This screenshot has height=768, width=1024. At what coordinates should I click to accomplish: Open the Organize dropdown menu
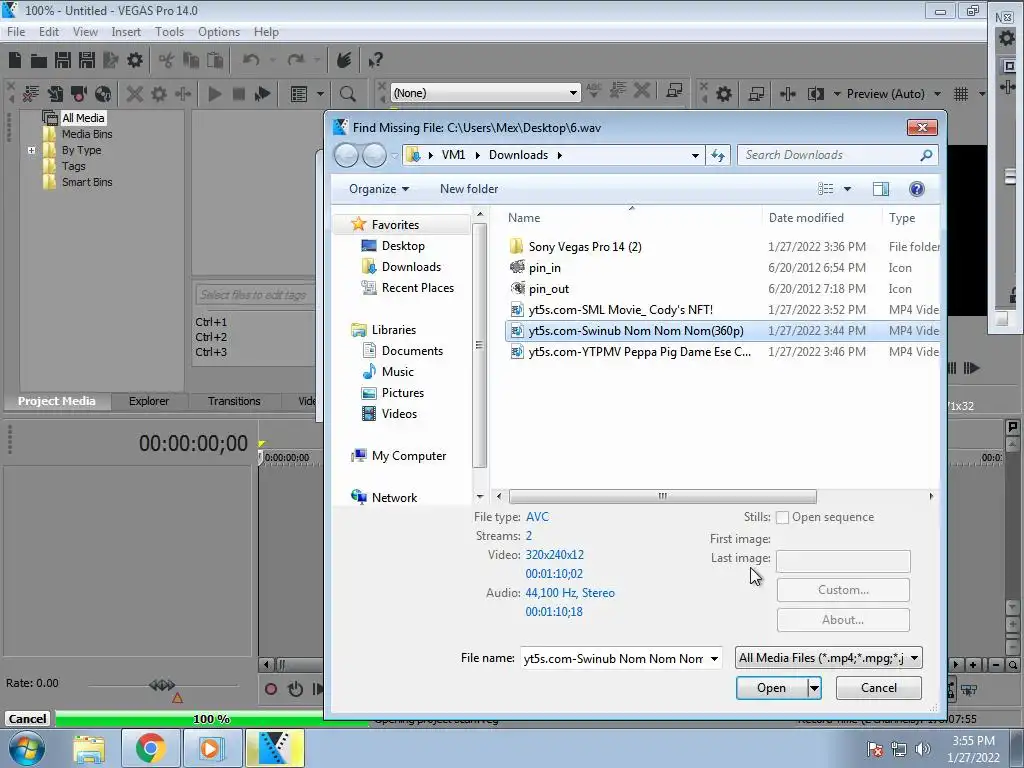(x=379, y=189)
